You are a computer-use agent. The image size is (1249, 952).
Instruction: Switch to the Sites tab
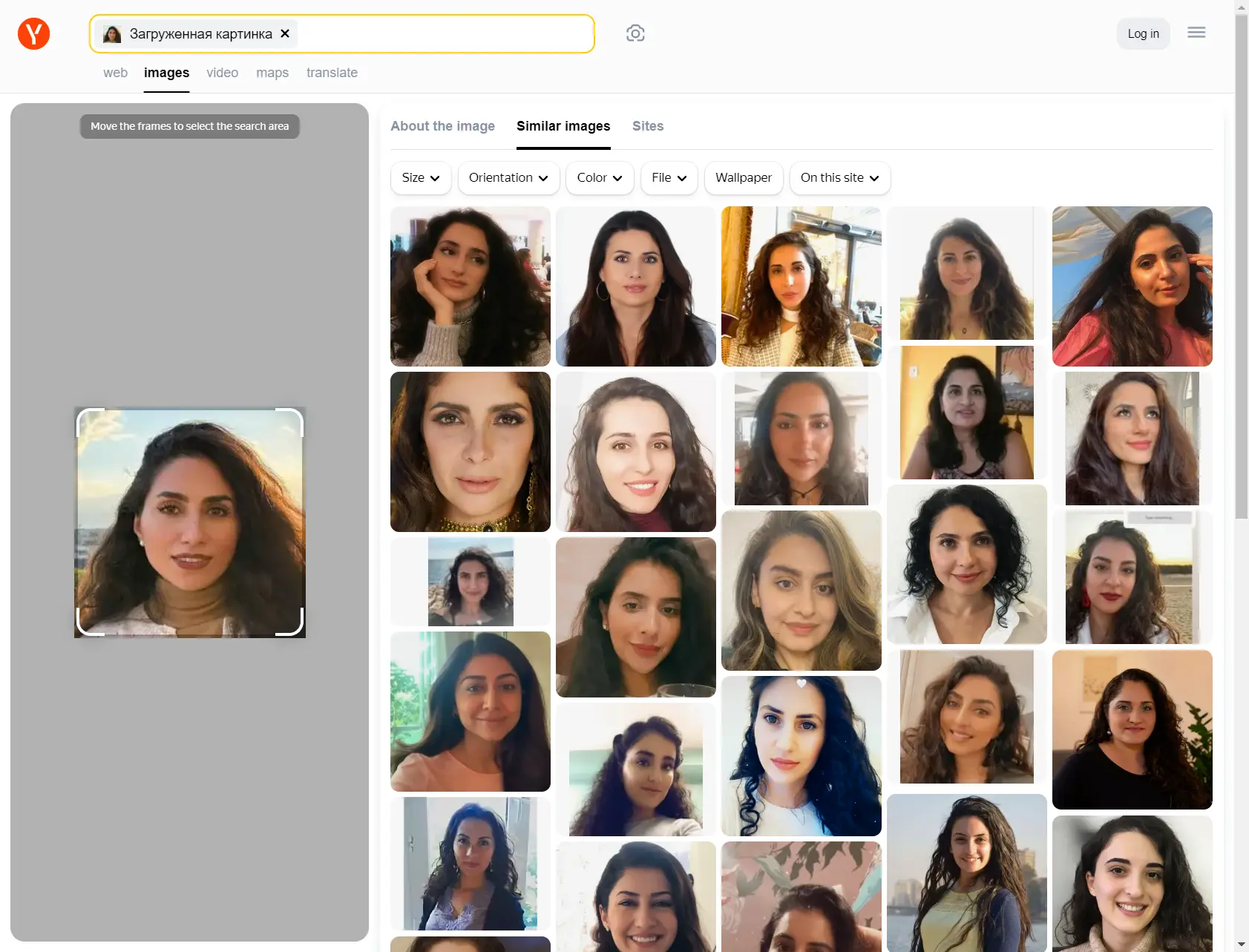(x=647, y=126)
